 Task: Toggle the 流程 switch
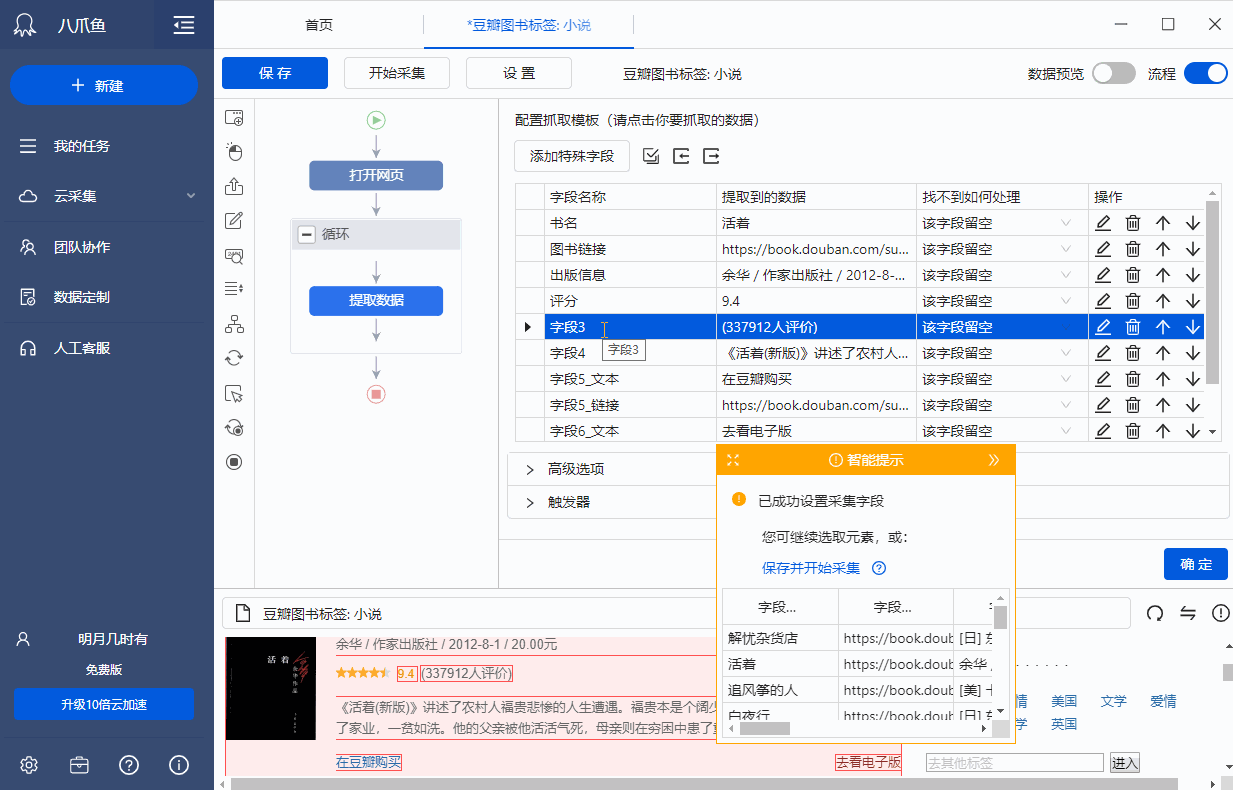coord(1206,73)
